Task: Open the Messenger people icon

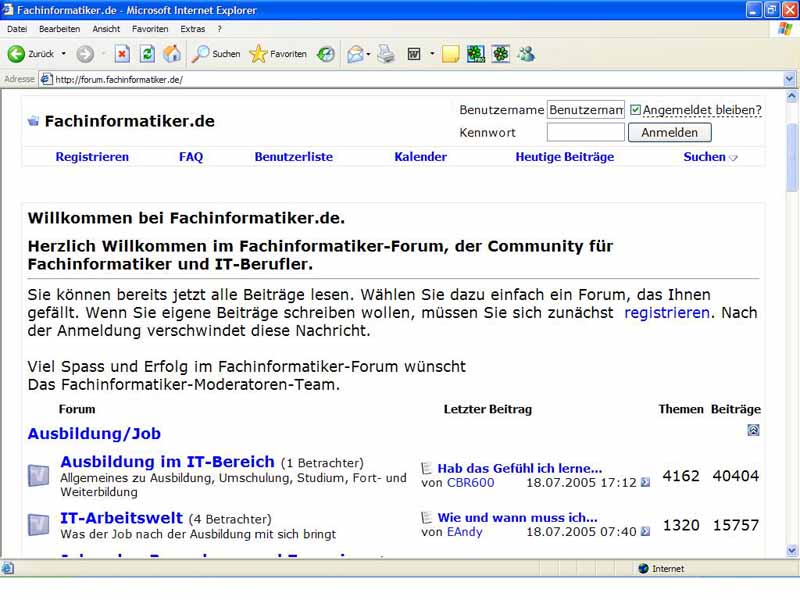Action: coord(526,54)
